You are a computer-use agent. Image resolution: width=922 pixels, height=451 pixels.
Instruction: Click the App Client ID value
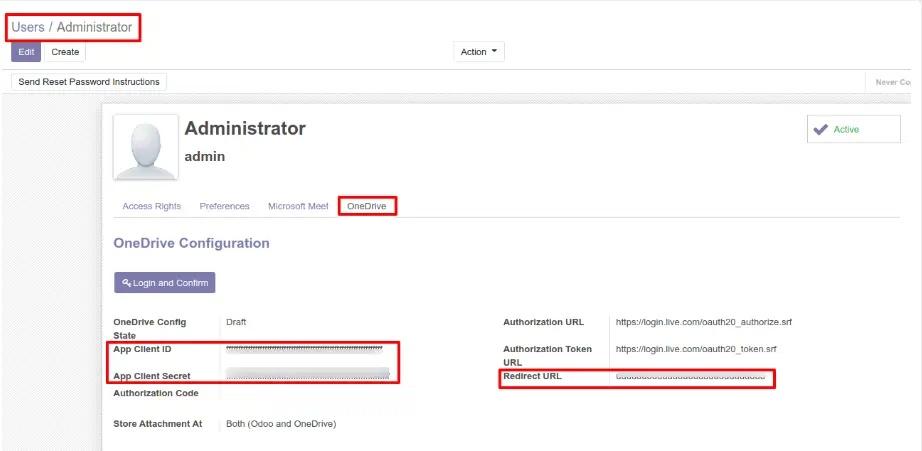coord(304,349)
